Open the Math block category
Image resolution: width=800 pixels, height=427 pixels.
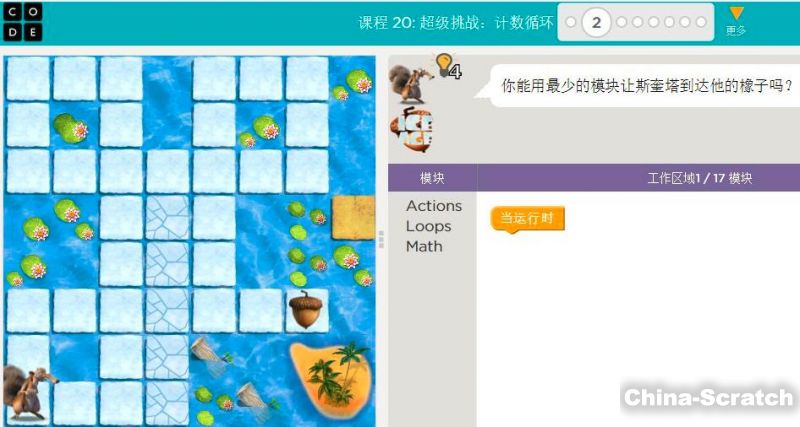424,246
